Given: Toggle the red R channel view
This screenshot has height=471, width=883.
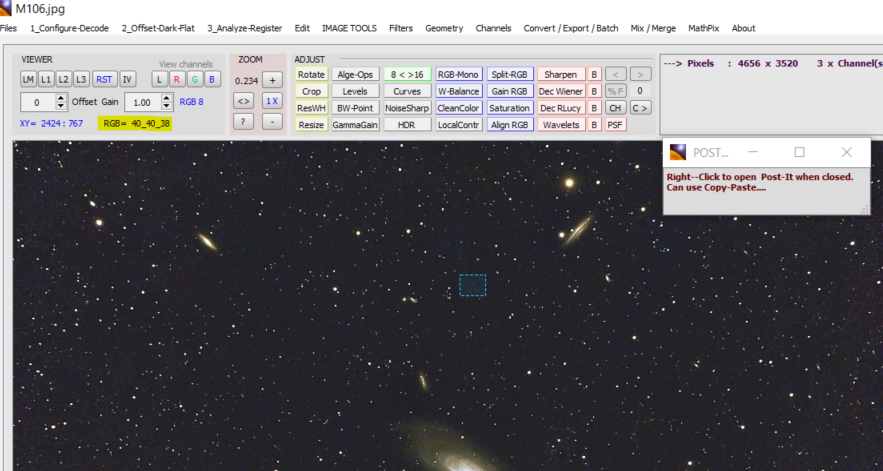Looking at the screenshot, I should [177, 79].
